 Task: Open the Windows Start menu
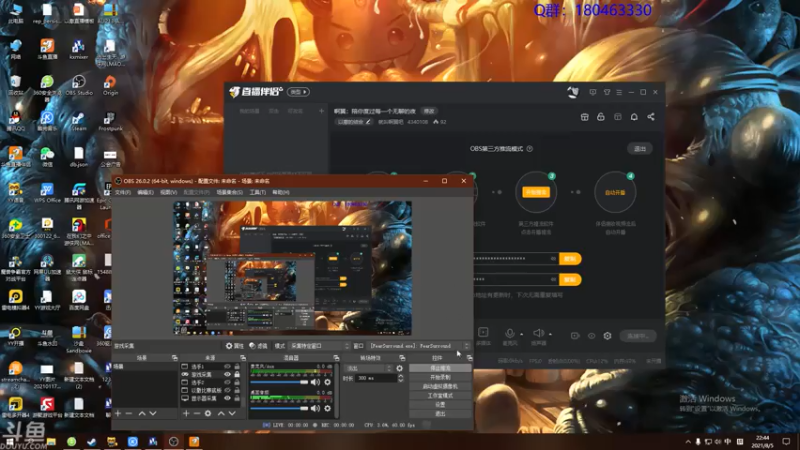[x=9, y=442]
